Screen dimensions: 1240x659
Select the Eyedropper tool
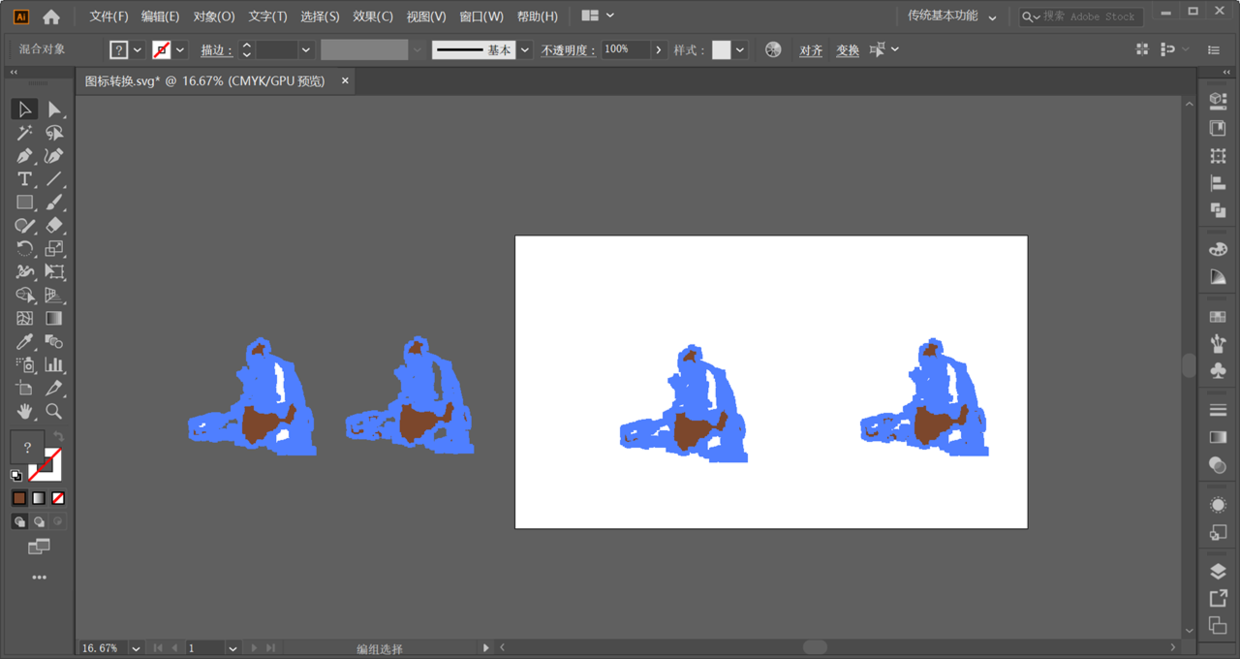click(25, 342)
